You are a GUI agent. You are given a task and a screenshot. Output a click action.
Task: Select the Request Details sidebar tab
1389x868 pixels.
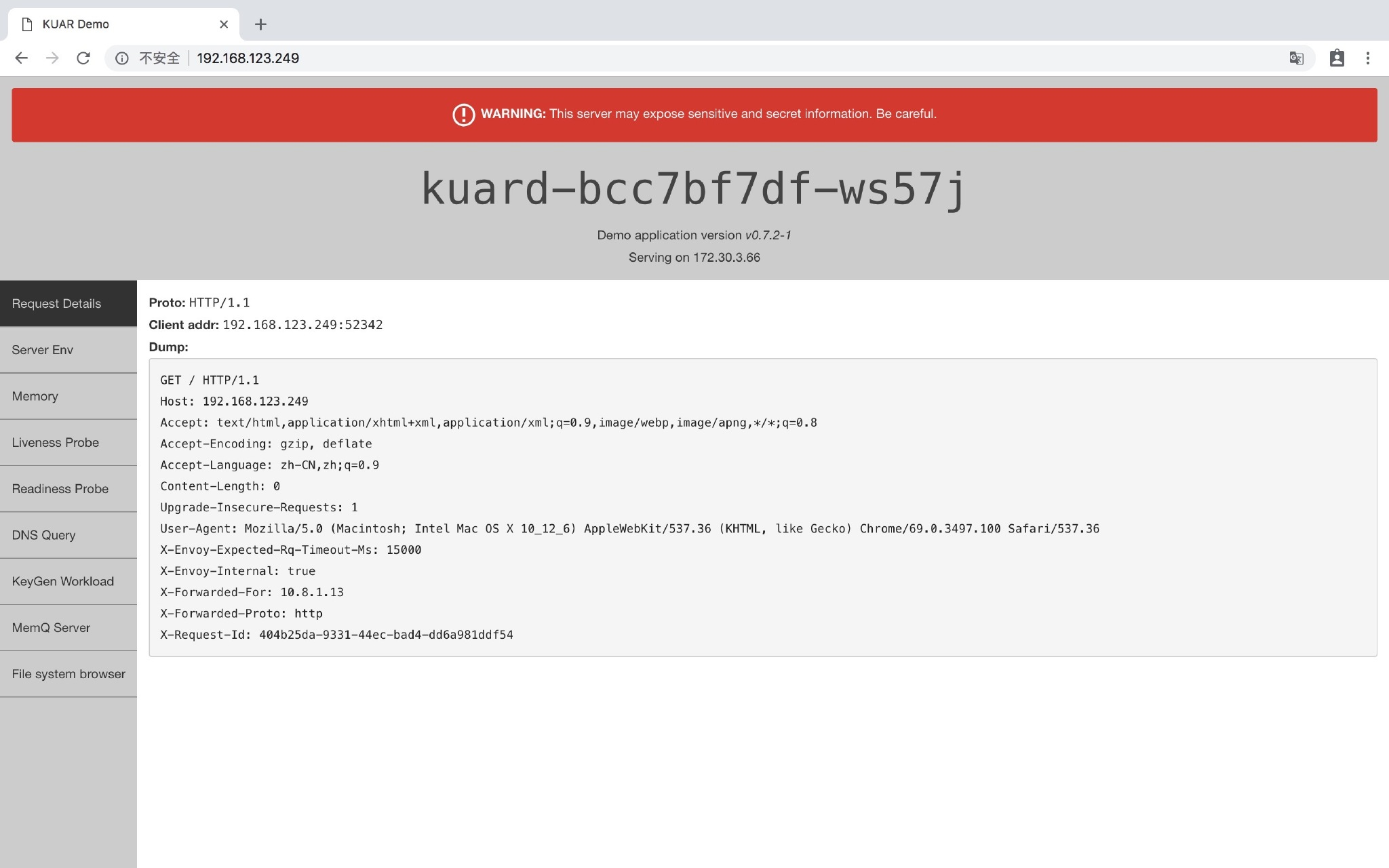pos(68,304)
